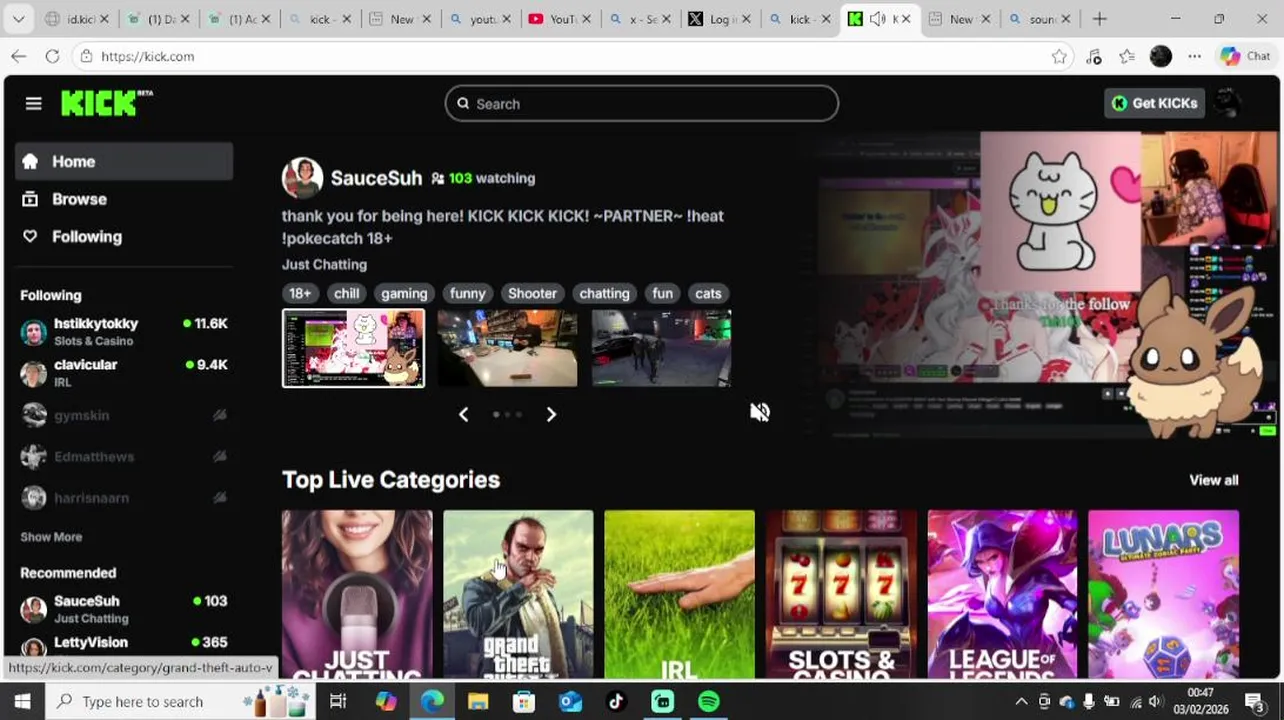Open the Lunars category card
This screenshot has width=1284, height=720.
tap(1163, 594)
